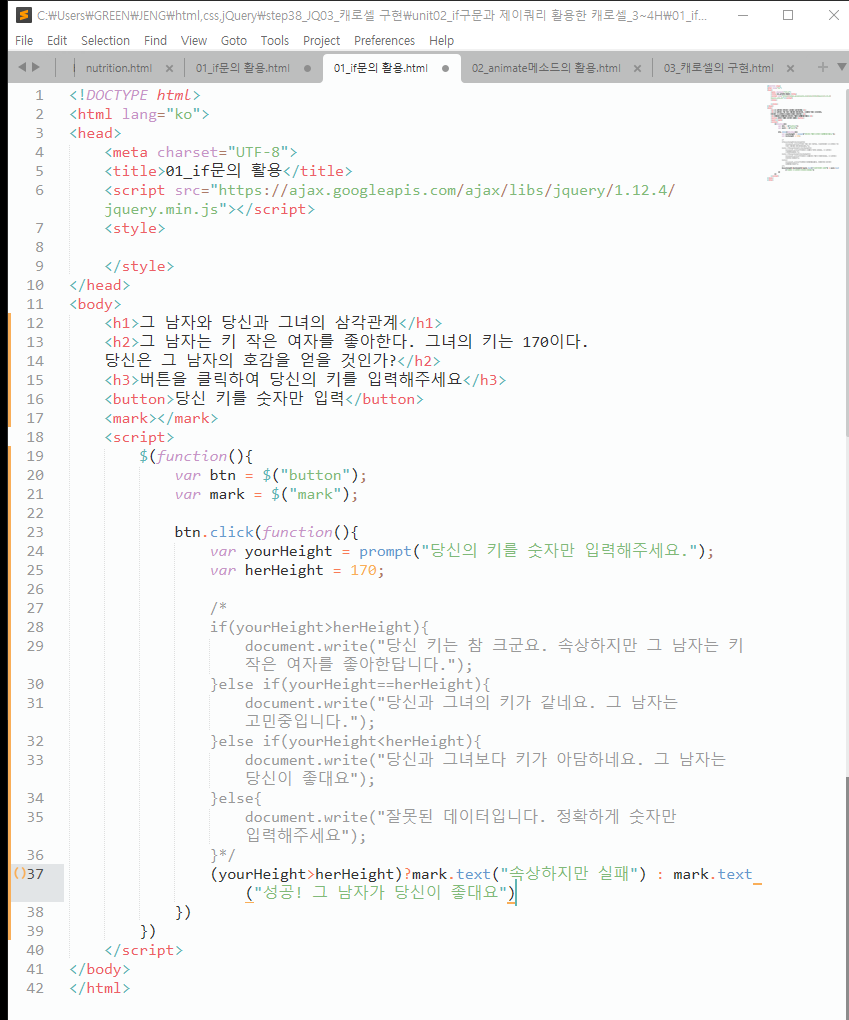
Task: Click line number 11 in the gutter
Action: tap(35, 304)
